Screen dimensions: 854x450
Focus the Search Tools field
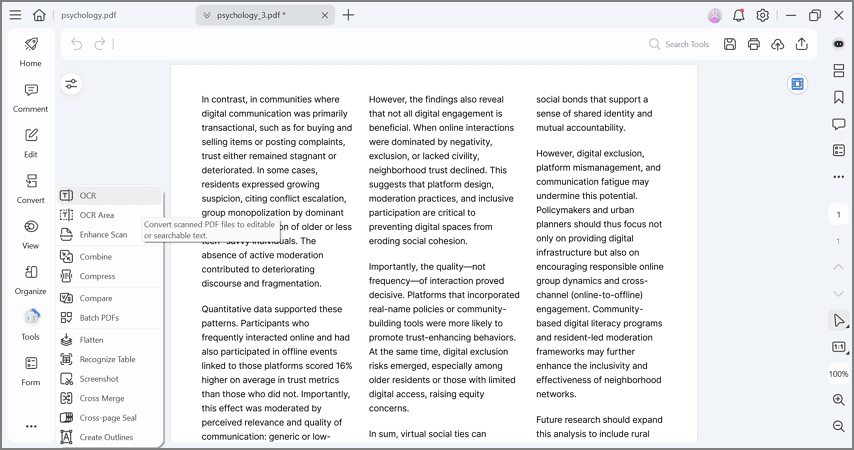[679, 44]
